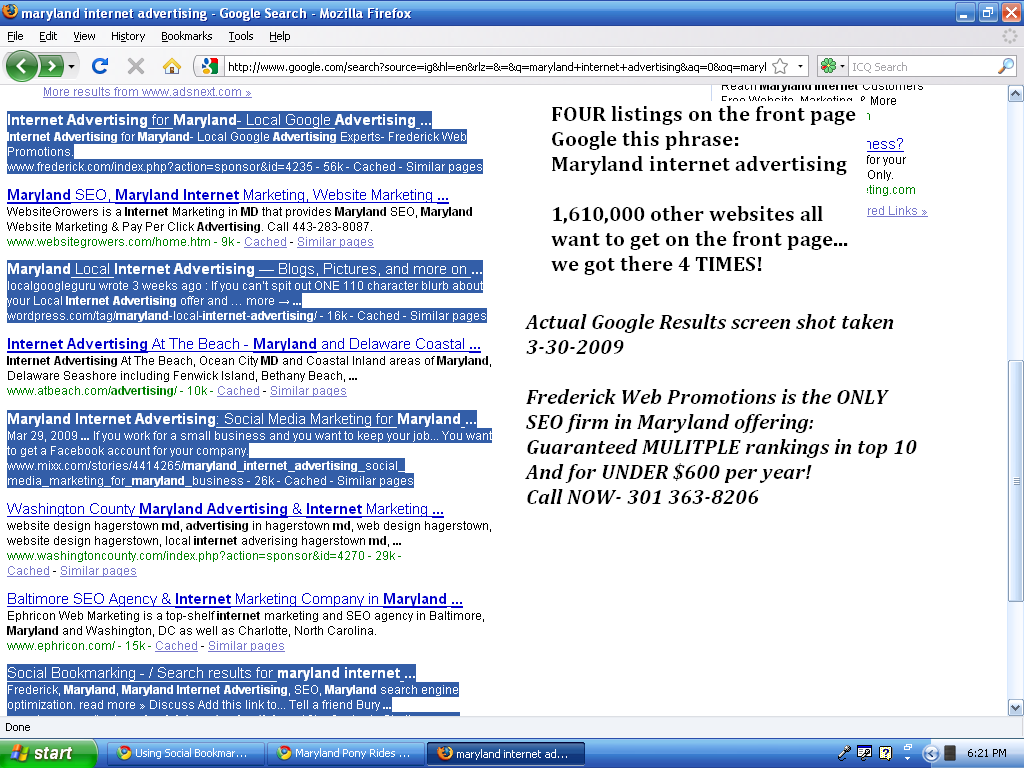
Task: Click the partly hidden 'red Links »' link
Action: pos(897,210)
